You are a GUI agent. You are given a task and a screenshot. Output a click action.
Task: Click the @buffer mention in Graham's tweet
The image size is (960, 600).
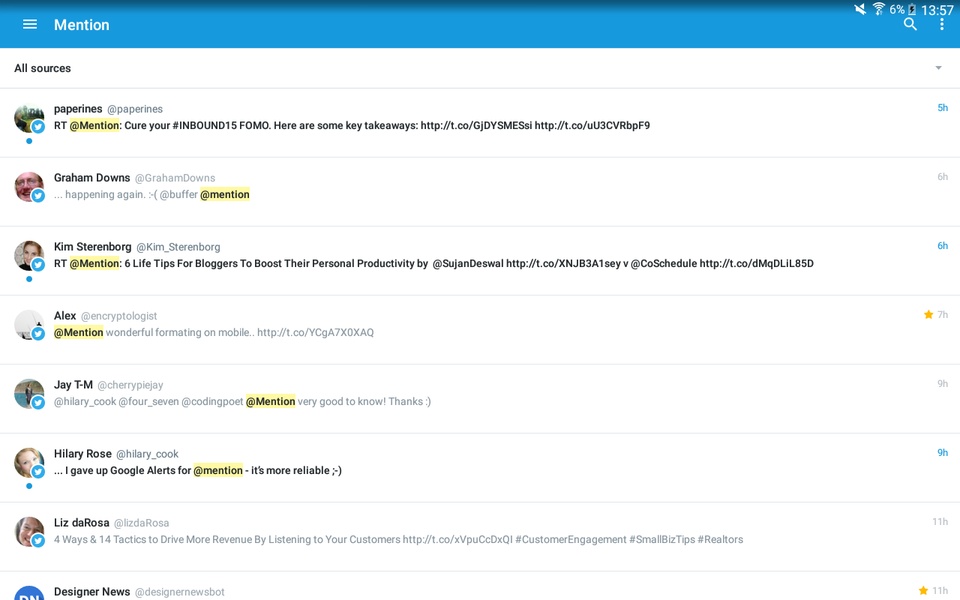[x=179, y=195]
